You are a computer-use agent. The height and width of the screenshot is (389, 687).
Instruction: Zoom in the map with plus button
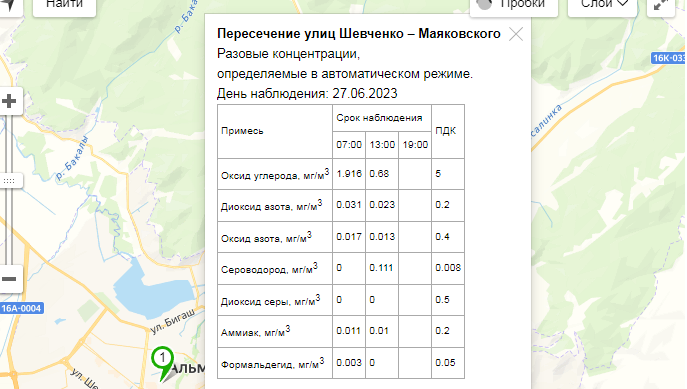[x=9, y=101]
